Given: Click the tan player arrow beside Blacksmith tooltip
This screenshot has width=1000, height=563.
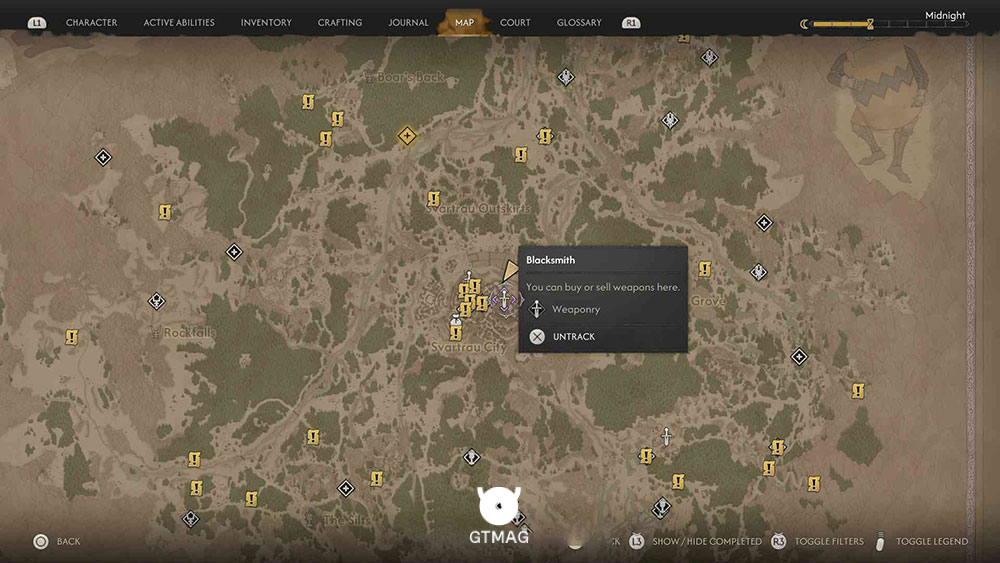Looking at the screenshot, I should coord(509,270).
